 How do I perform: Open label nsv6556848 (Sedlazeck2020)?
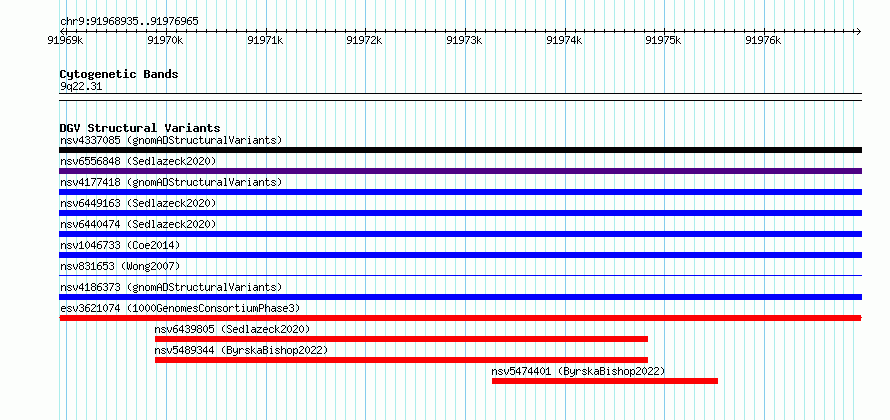(x=138, y=161)
